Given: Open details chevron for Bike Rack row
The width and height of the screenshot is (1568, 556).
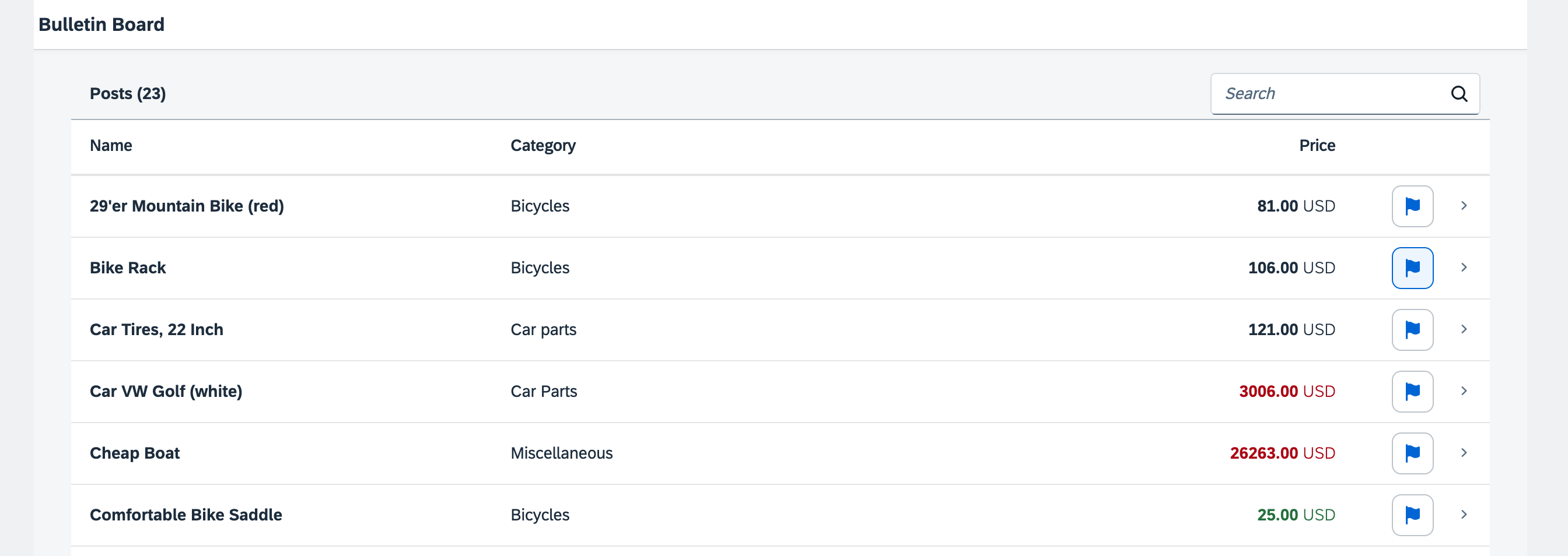Looking at the screenshot, I should coord(1464,268).
